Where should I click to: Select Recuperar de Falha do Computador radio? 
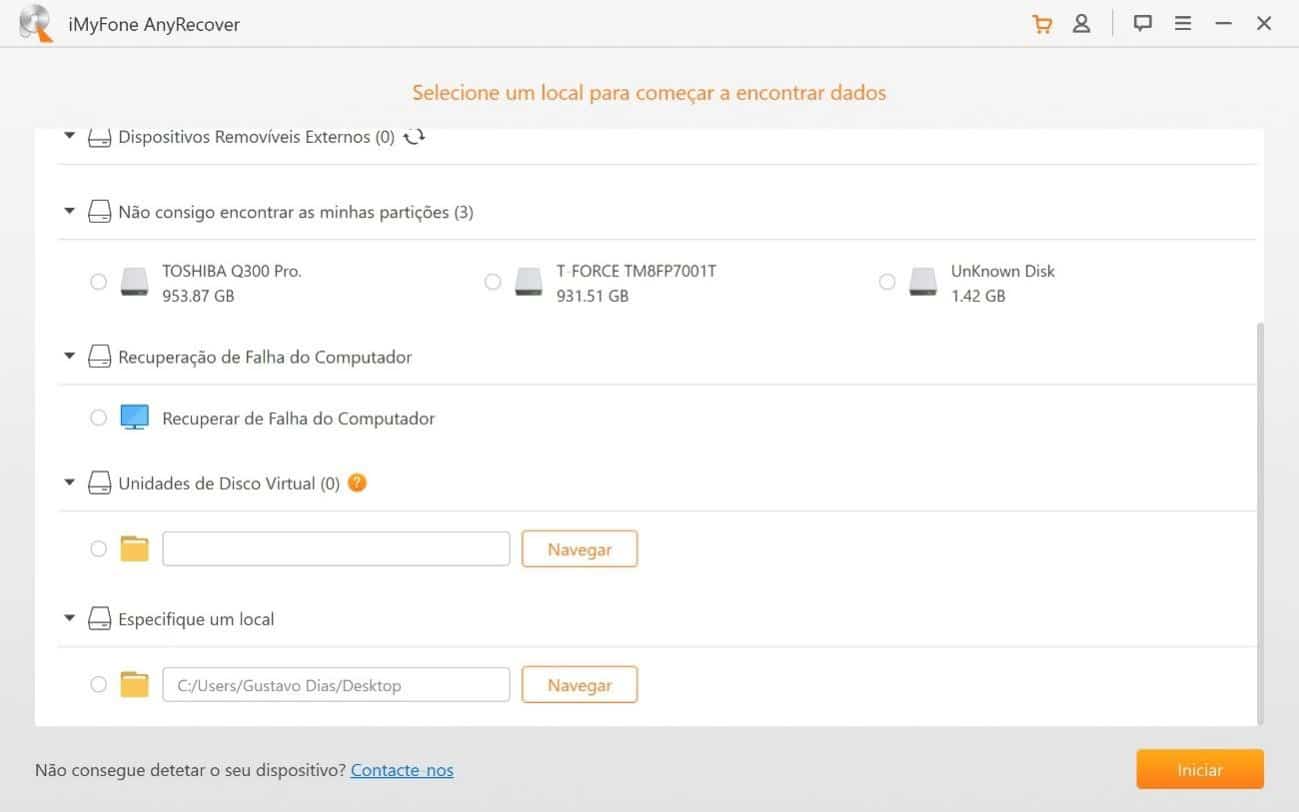coord(98,418)
